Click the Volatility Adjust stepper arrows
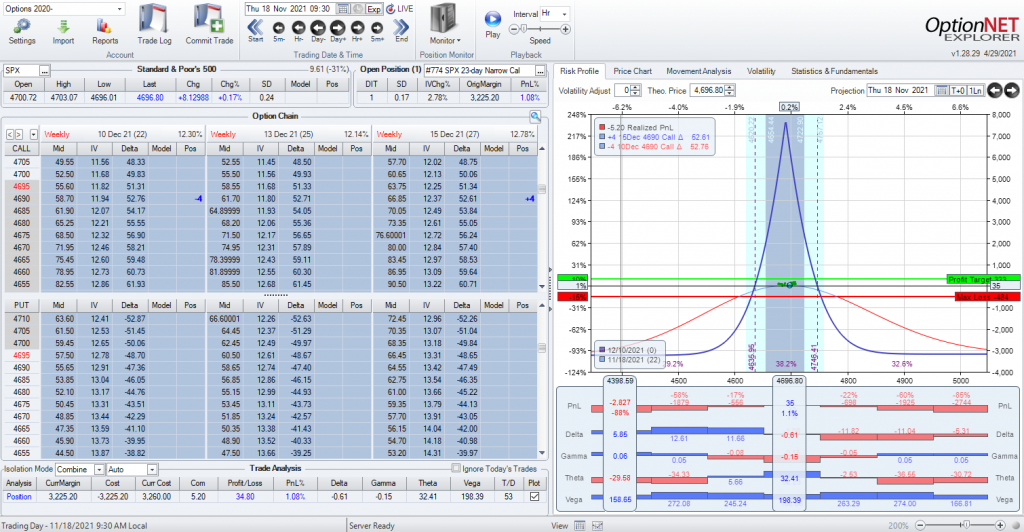Image resolution: width=1024 pixels, height=532 pixels. (x=635, y=90)
